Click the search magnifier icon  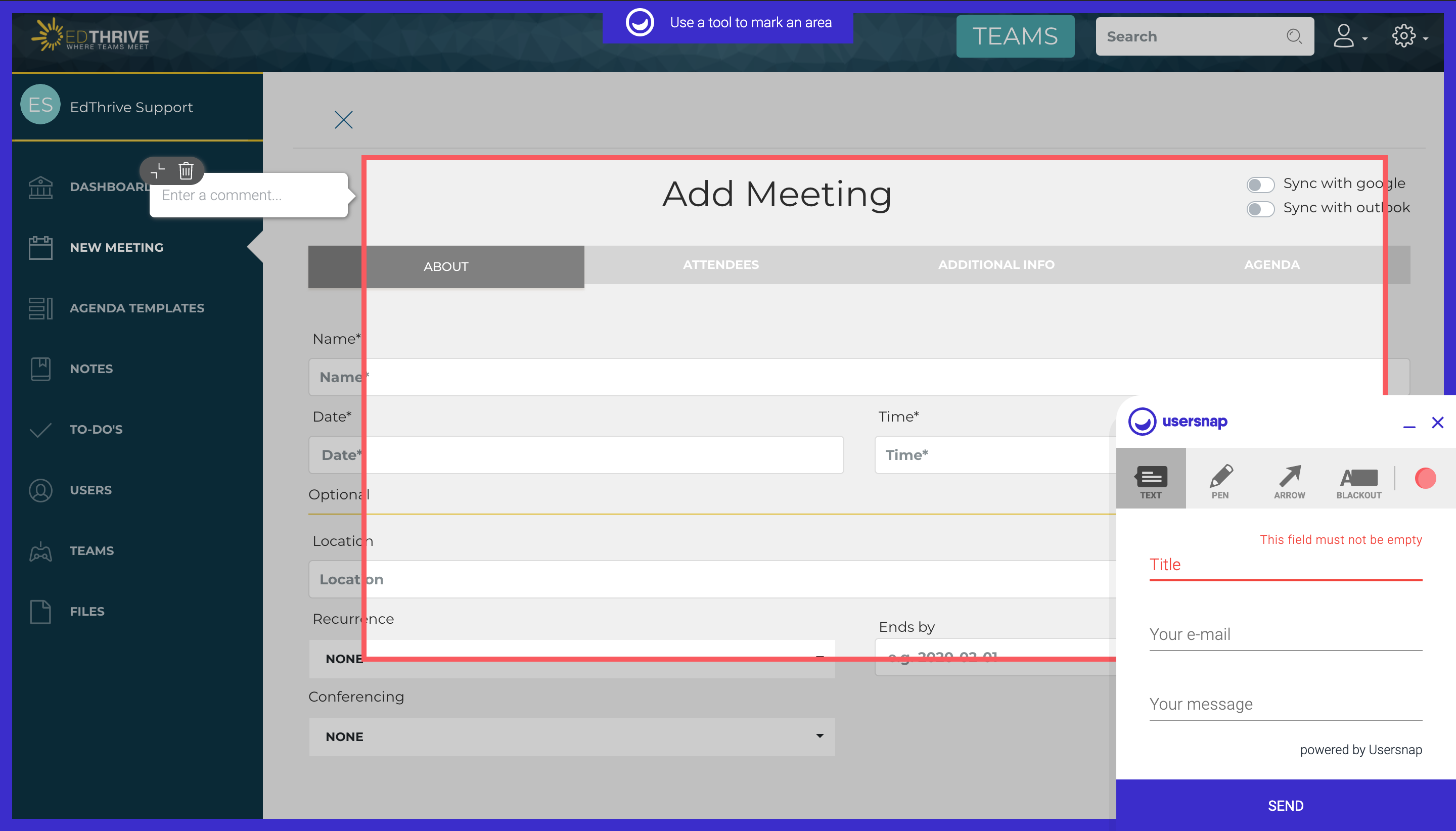(1294, 36)
